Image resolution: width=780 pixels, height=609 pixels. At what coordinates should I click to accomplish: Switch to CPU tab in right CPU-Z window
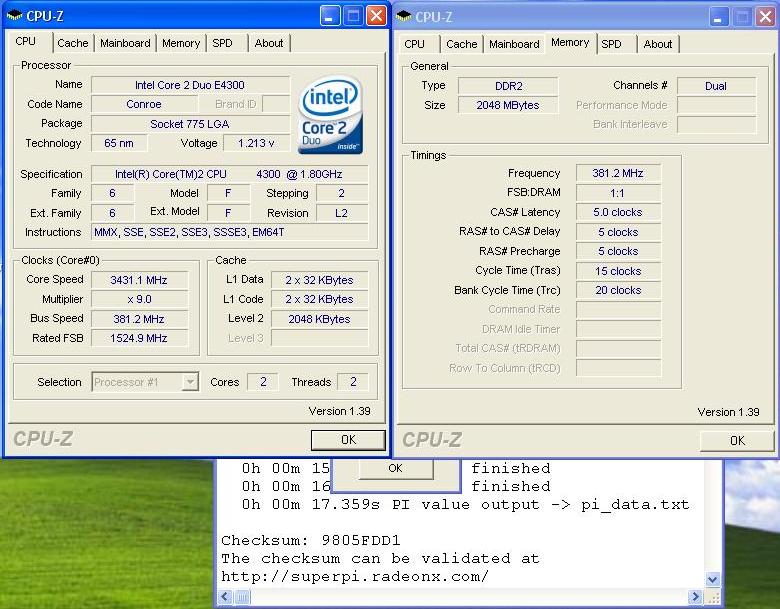click(x=414, y=44)
